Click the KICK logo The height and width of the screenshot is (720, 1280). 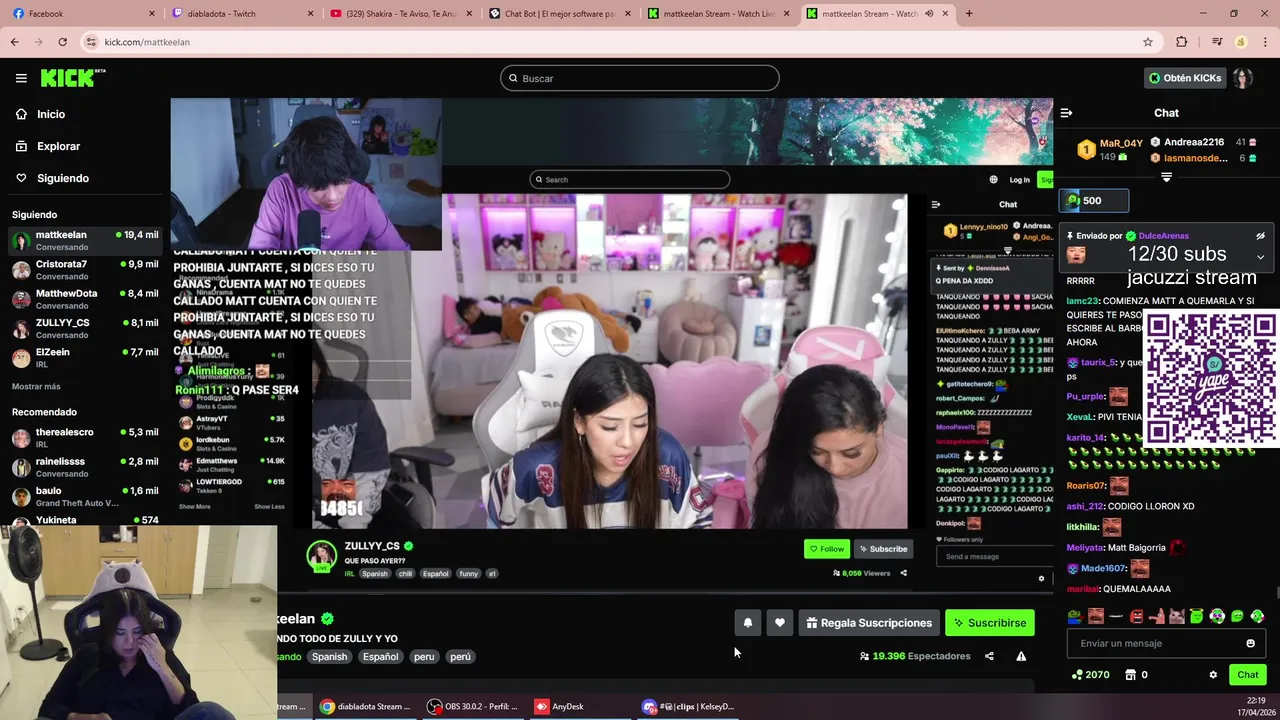pyautogui.click(x=73, y=78)
